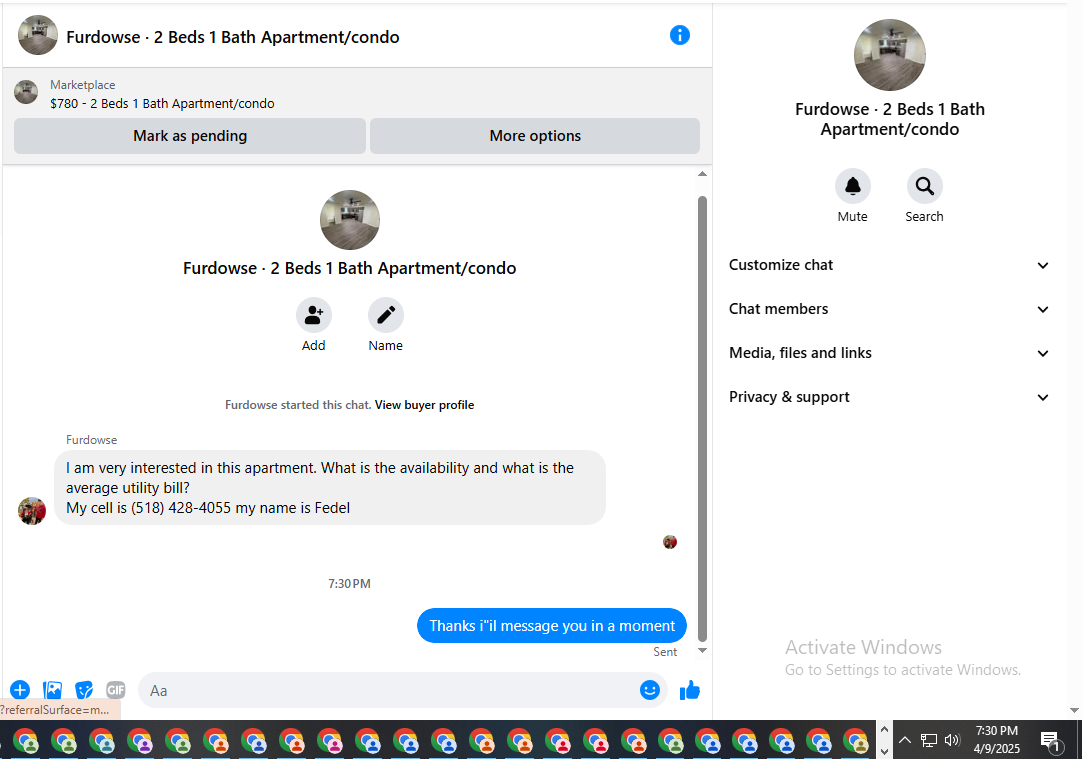Viewport: 1082px width, 759px height.
Task: Show hidden system tray icons chevron
Action: tap(905, 740)
